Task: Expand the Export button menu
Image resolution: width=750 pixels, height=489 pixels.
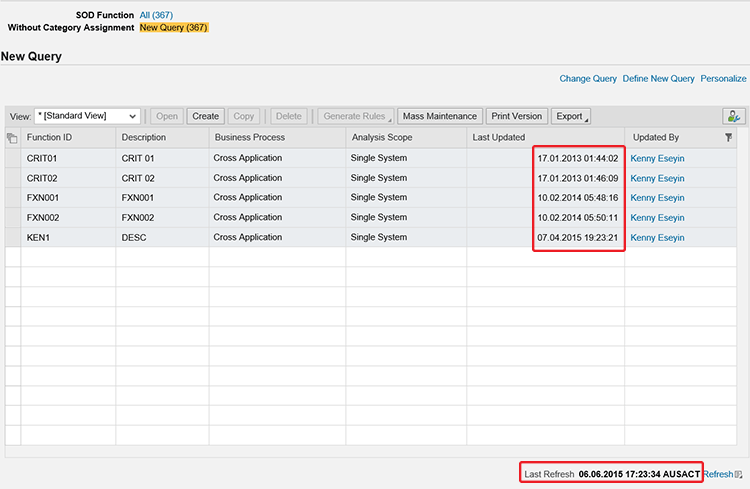Action: click(571, 116)
